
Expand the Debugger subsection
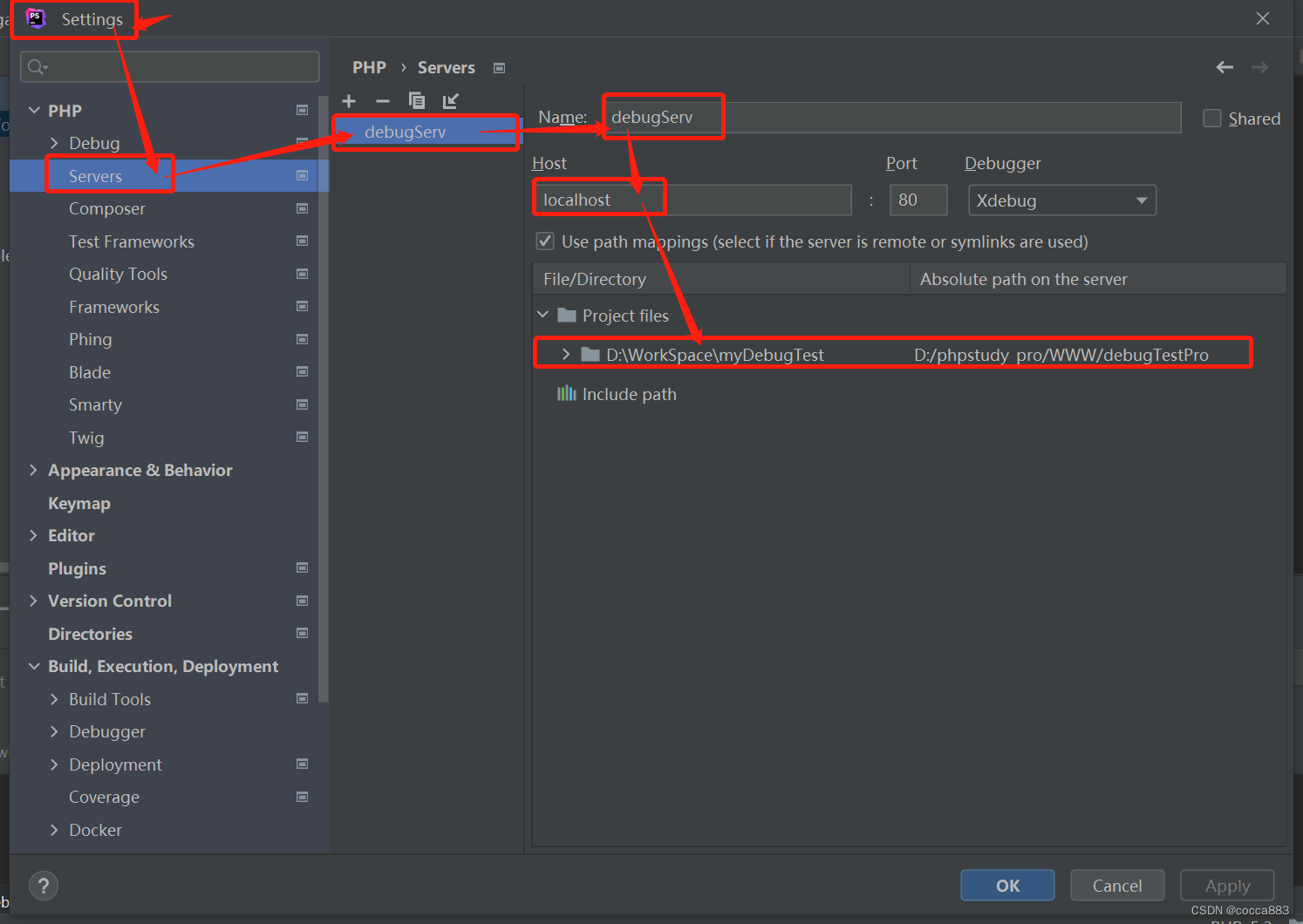coord(54,731)
